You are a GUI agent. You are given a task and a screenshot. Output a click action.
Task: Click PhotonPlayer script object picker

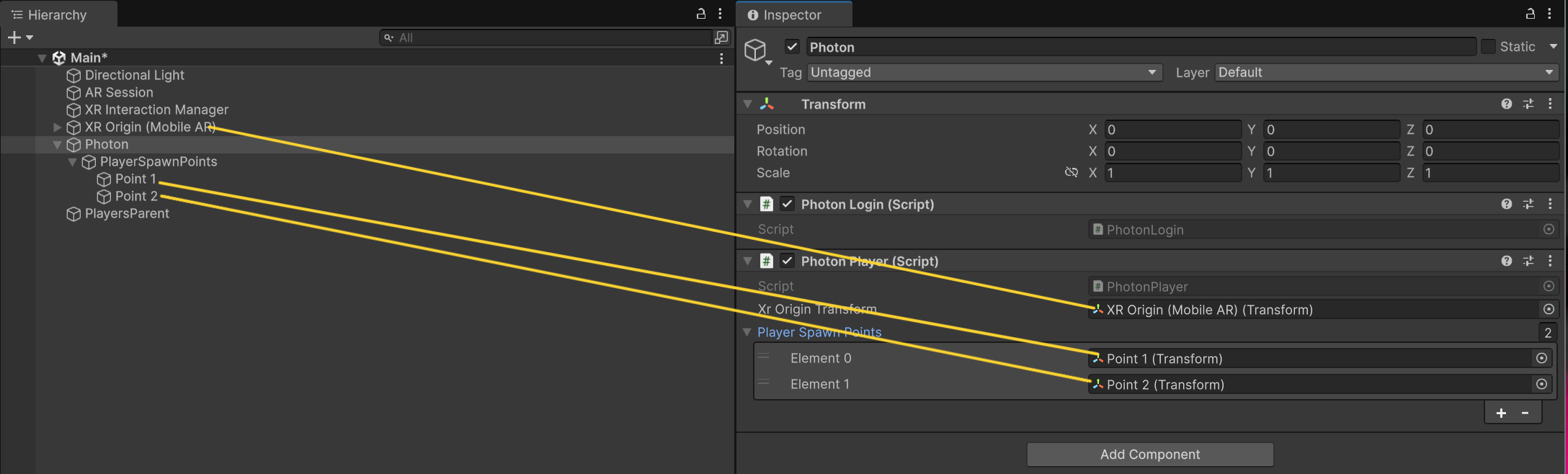point(1549,286)
